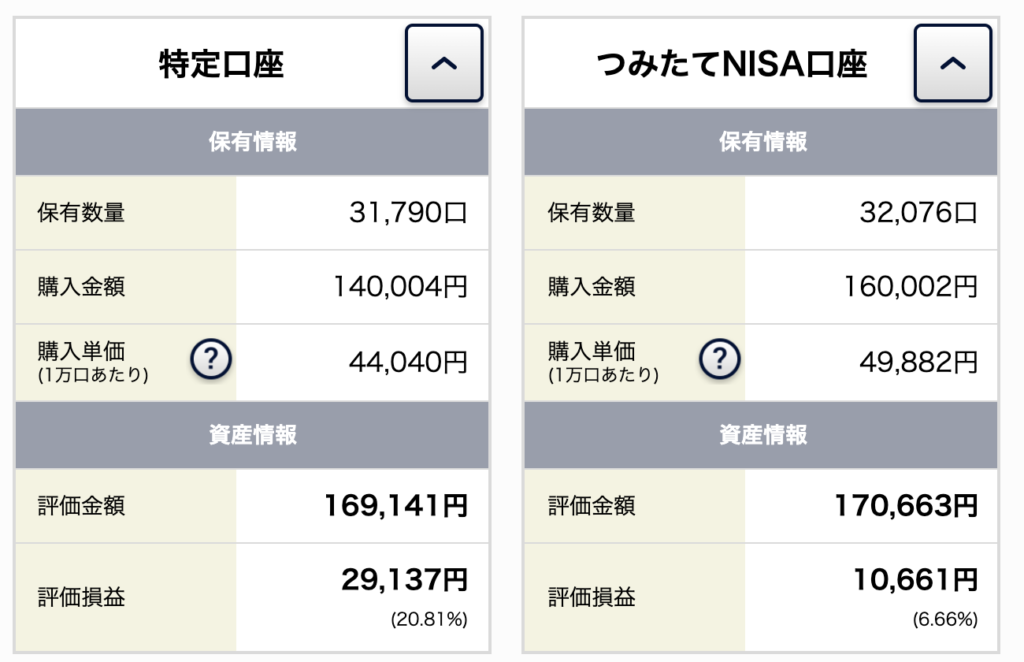Select the 29,137円 profit figure
The width and height of the screenshot is (1024, 662).
coord(405,580)
